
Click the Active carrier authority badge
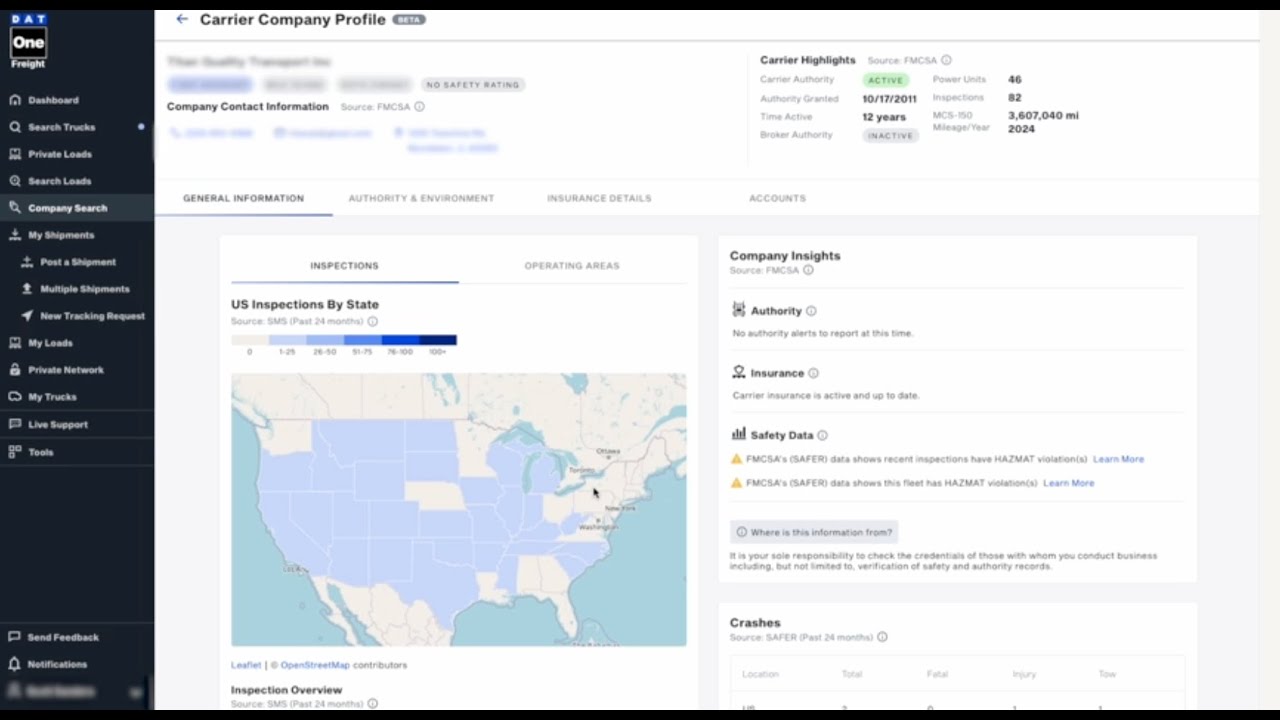(x=886, y=80)
